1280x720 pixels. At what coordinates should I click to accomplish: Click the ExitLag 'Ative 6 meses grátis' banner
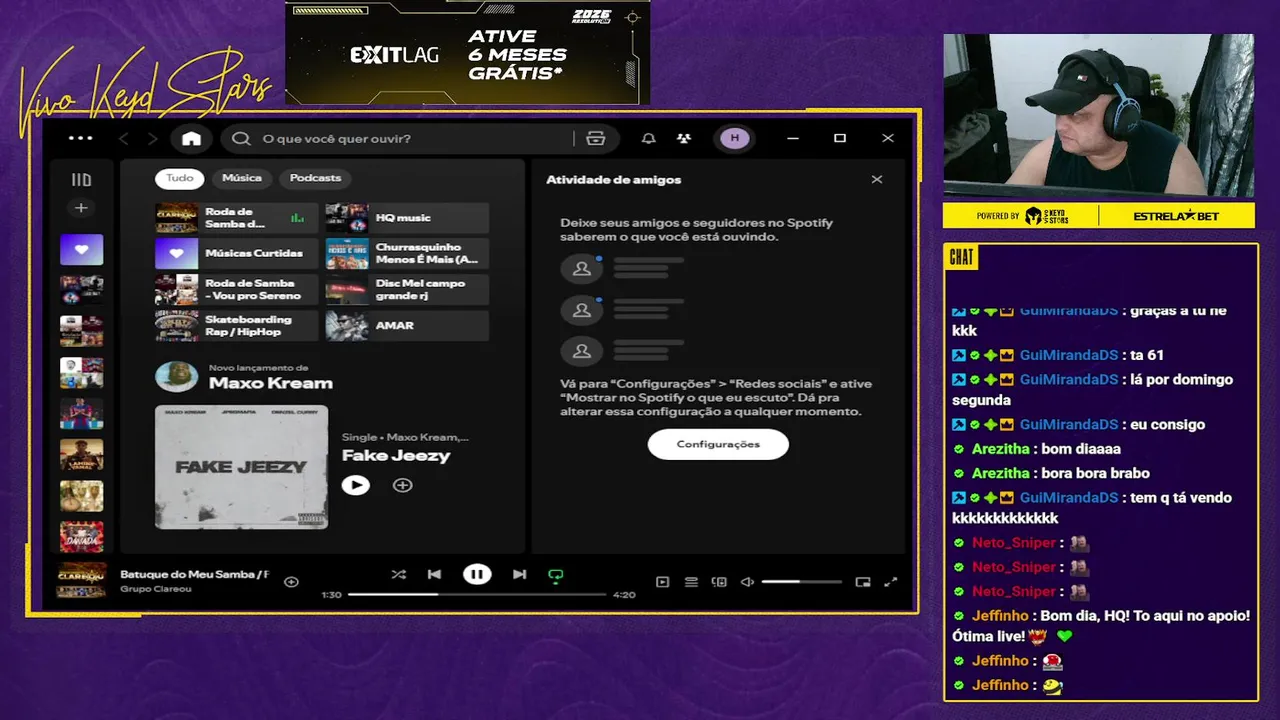click(x=468, y=52)
